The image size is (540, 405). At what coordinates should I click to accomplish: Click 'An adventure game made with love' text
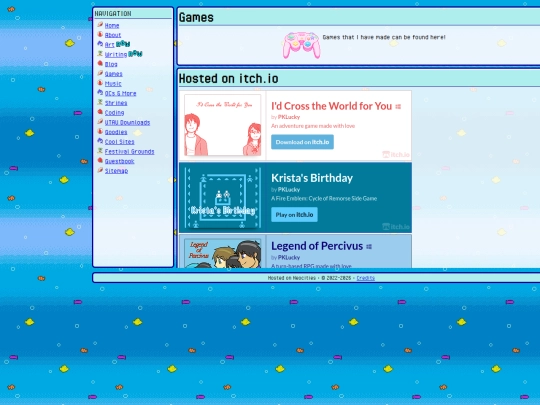[313, 126]
